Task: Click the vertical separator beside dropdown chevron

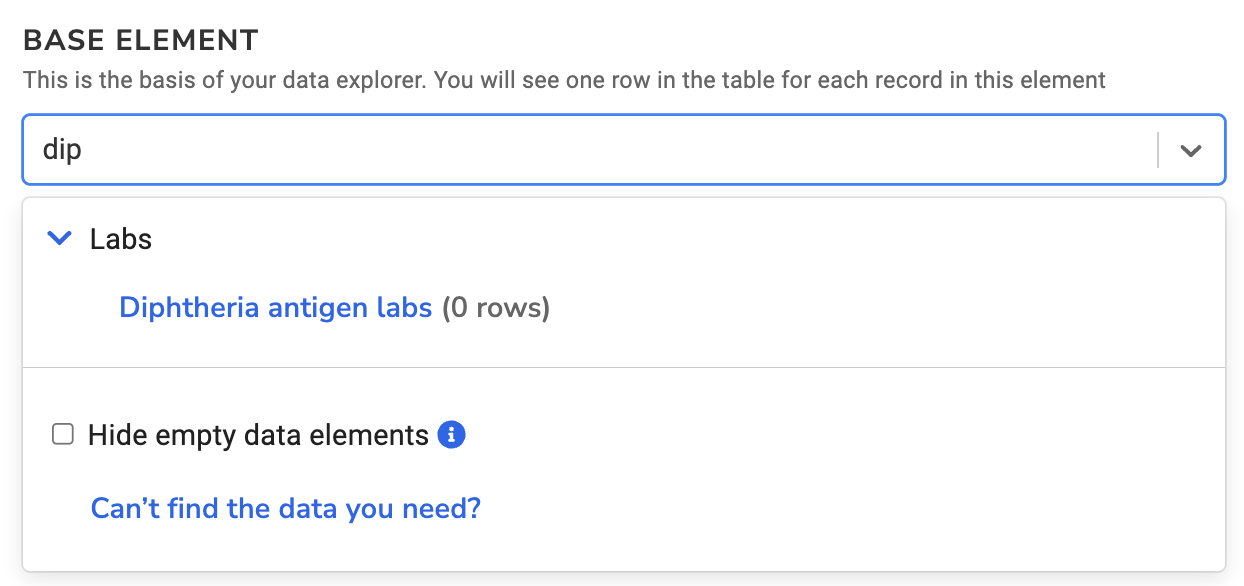Action: [x=1158, y=151]
